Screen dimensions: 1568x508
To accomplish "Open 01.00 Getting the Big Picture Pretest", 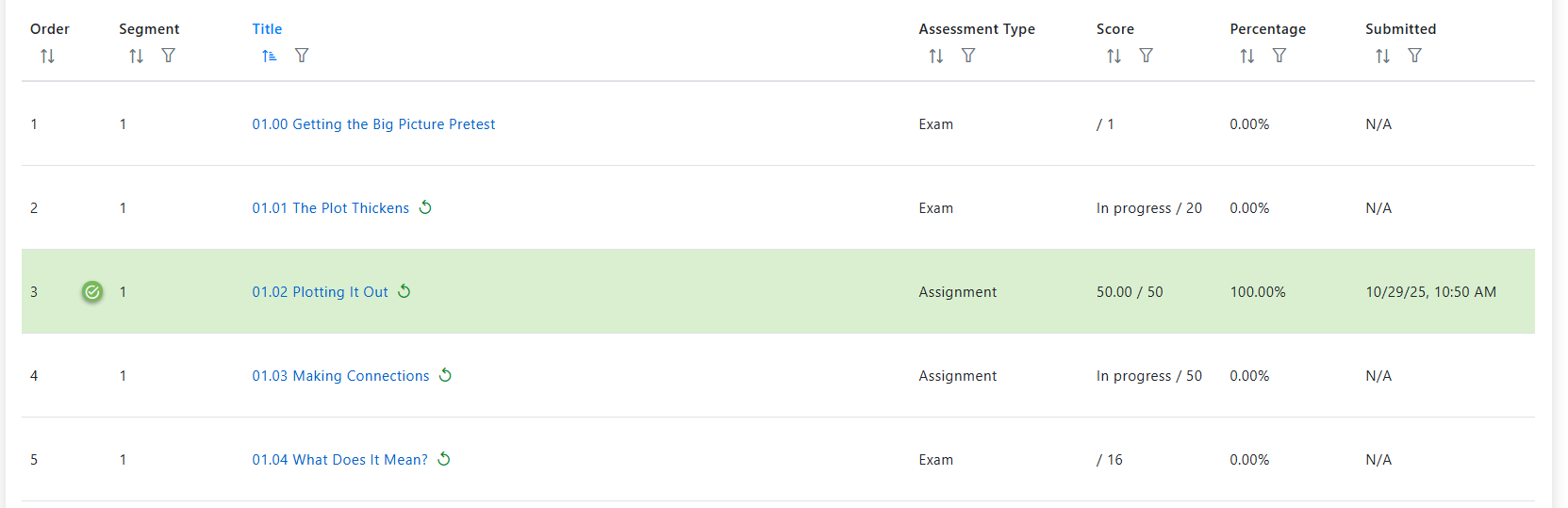I will coord(373,124).
